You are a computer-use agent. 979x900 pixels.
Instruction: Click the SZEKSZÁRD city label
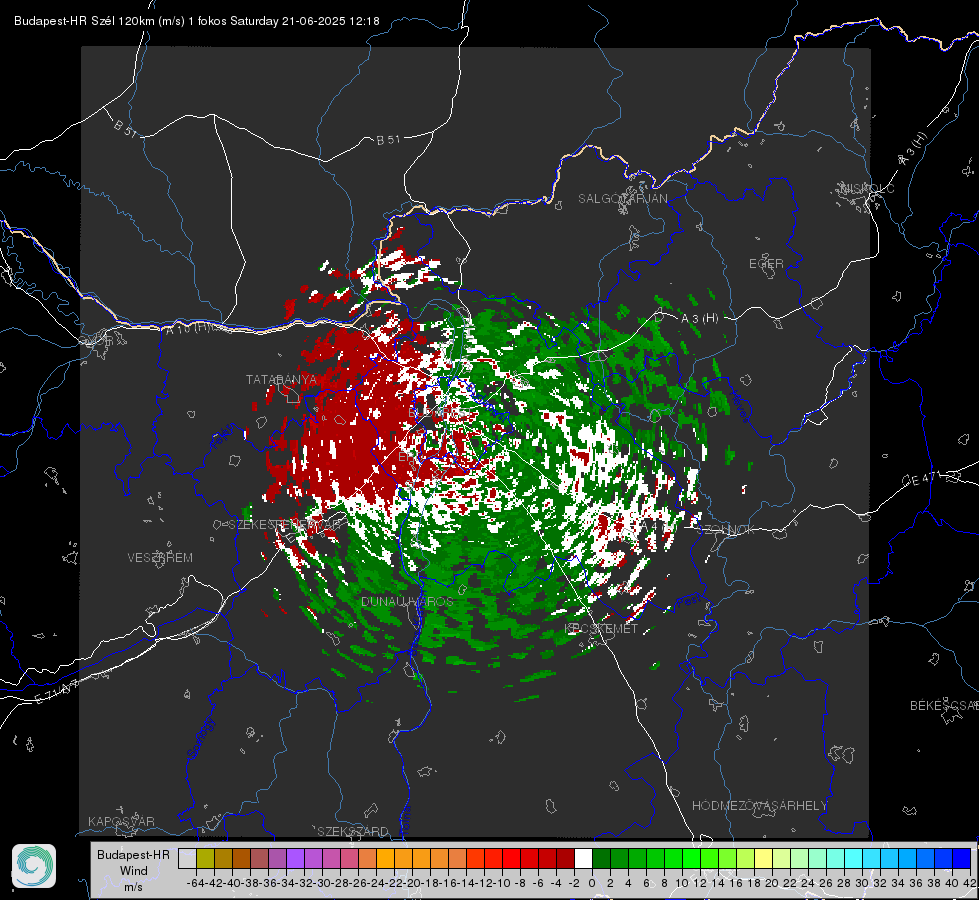353,831
